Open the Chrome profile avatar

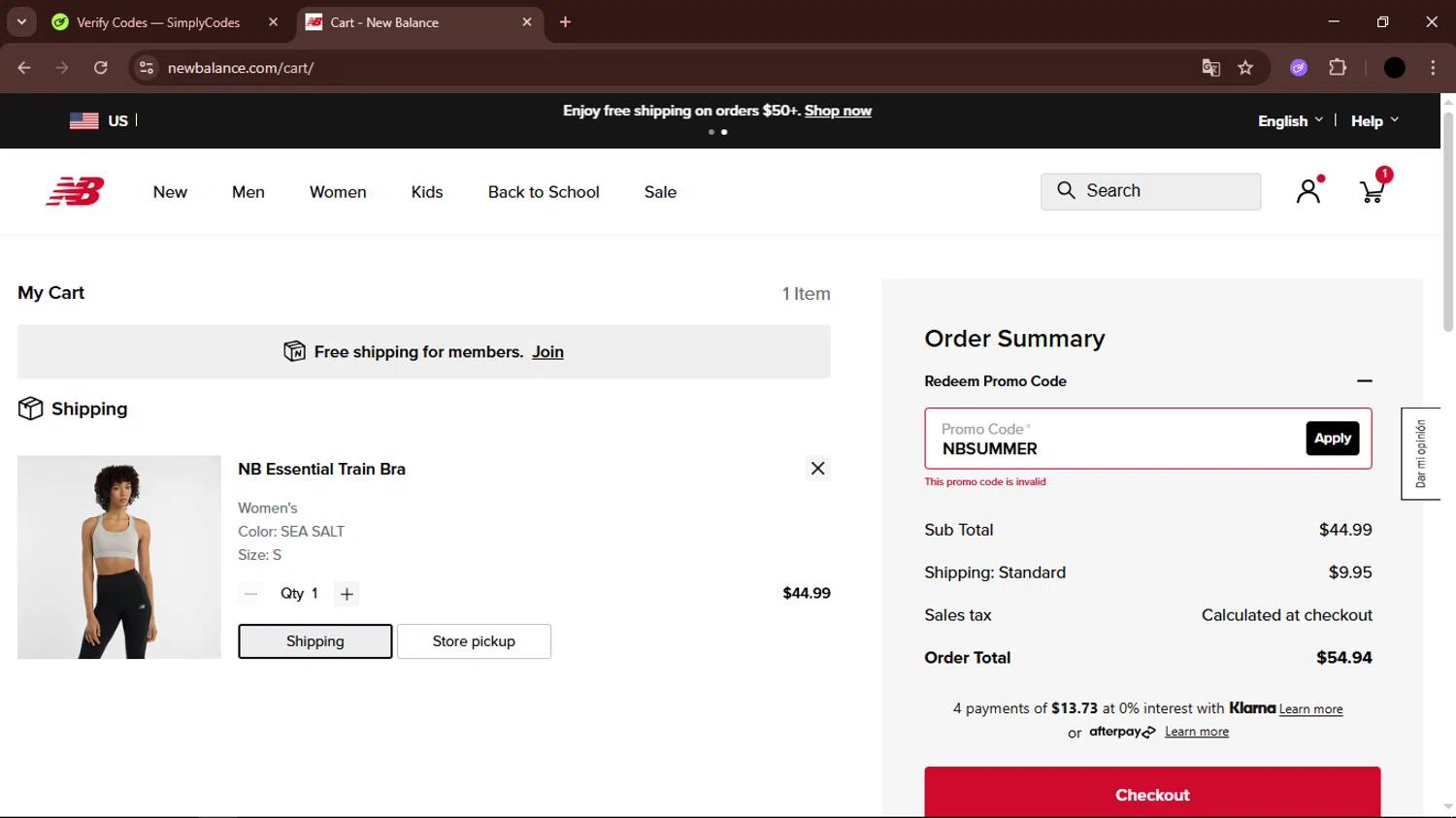click(1394, 68)
